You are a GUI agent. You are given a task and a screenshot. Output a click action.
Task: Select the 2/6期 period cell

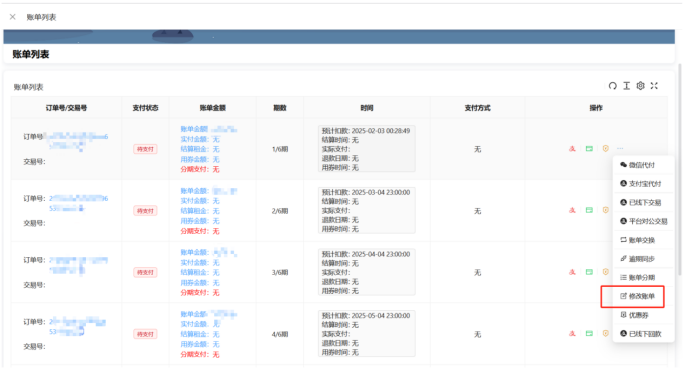(280, 211)
